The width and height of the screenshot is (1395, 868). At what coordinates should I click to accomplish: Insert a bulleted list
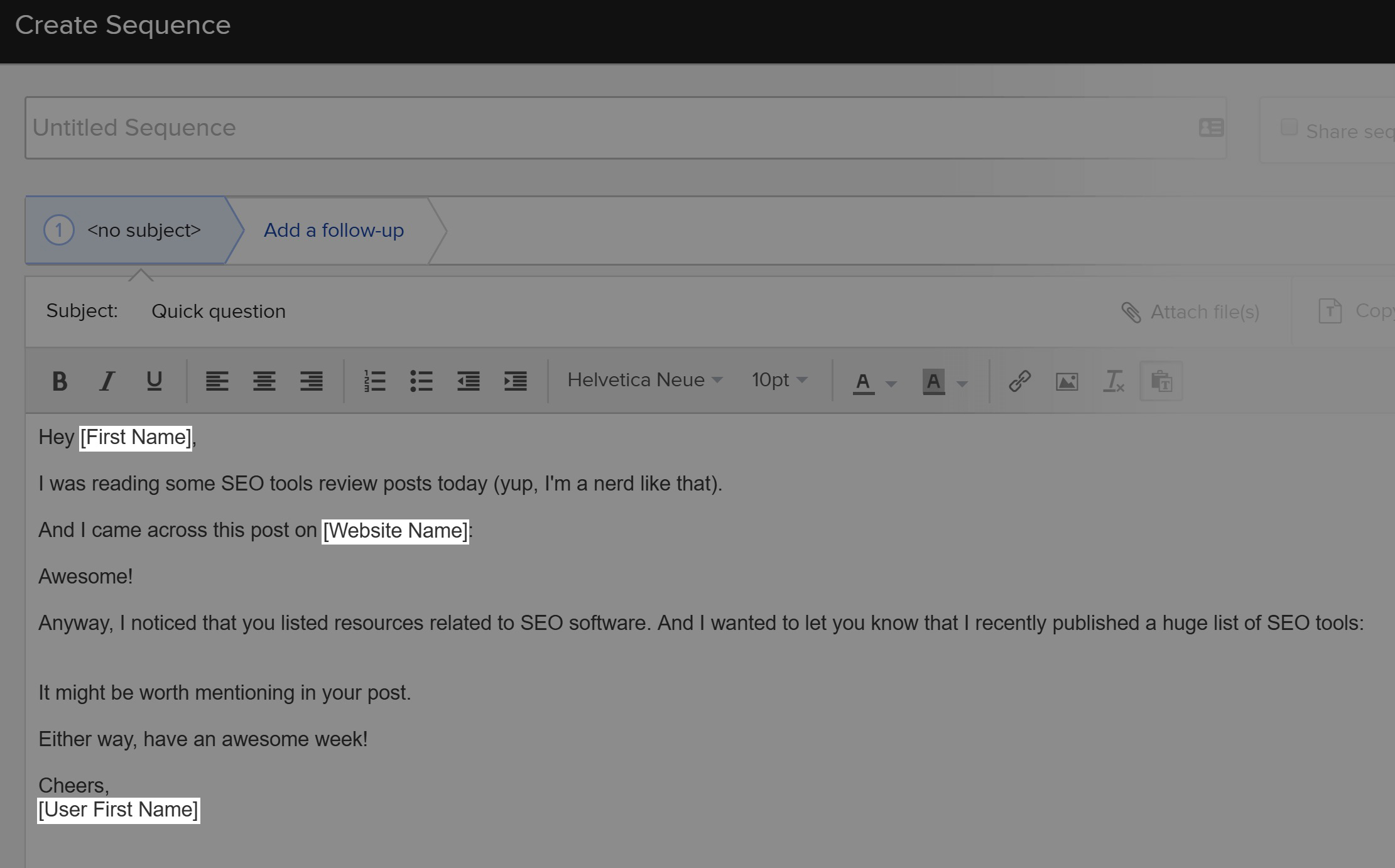421,381
